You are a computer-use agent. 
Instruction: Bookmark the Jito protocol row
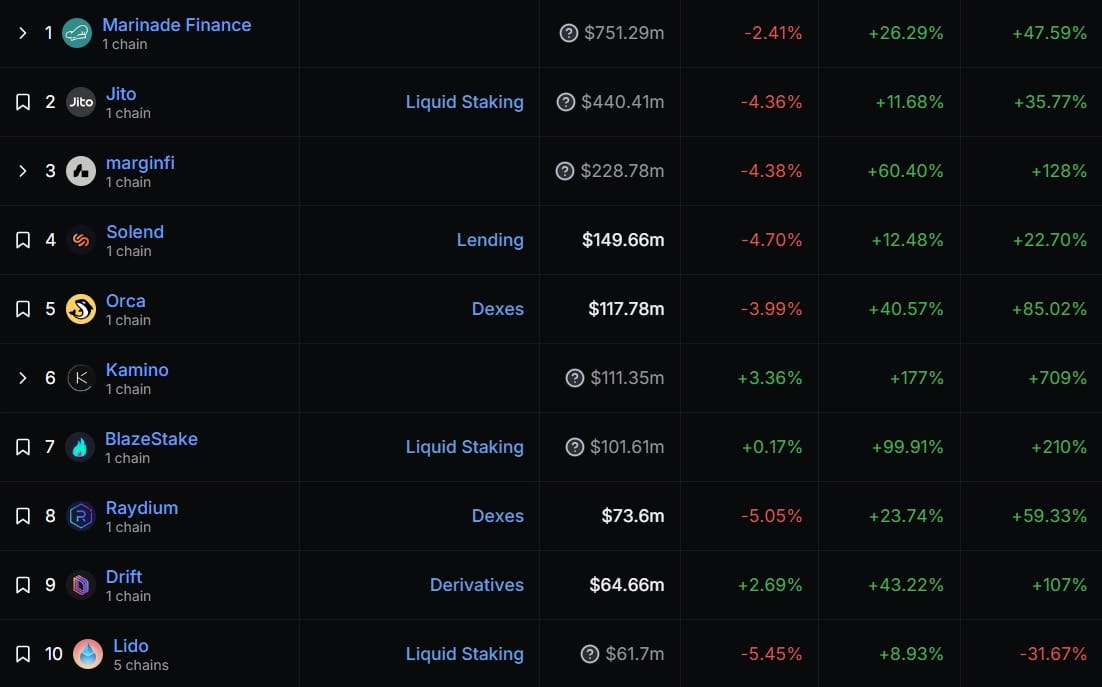click(x=23, y=102)
